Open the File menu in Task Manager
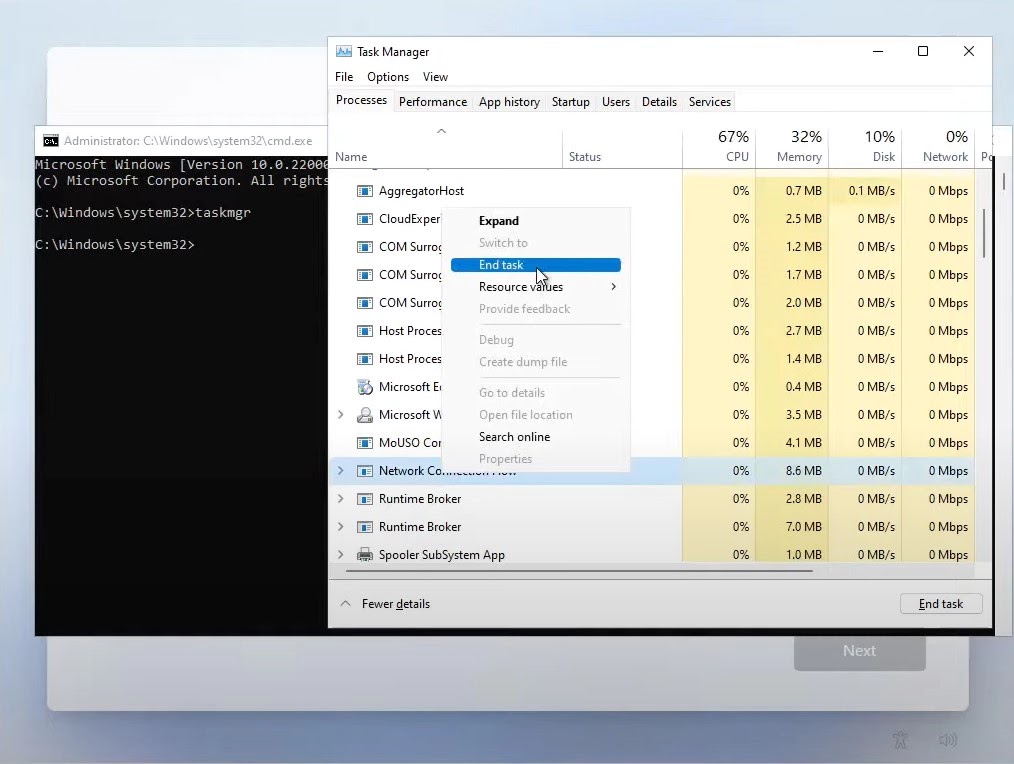Screen dimensions: 1014x764 [x=344, y=77]
